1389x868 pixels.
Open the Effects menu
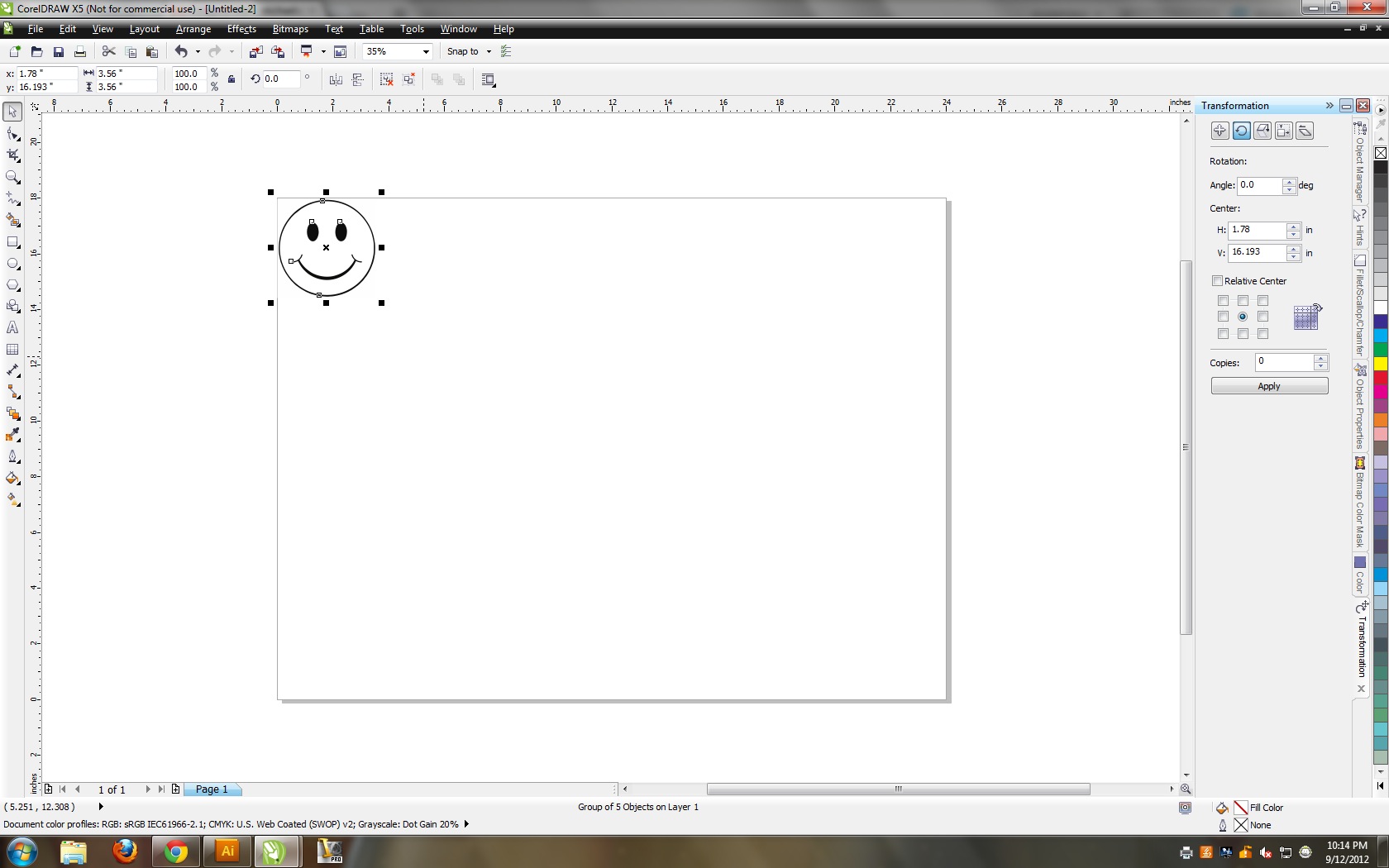click(x=241, y=29)
